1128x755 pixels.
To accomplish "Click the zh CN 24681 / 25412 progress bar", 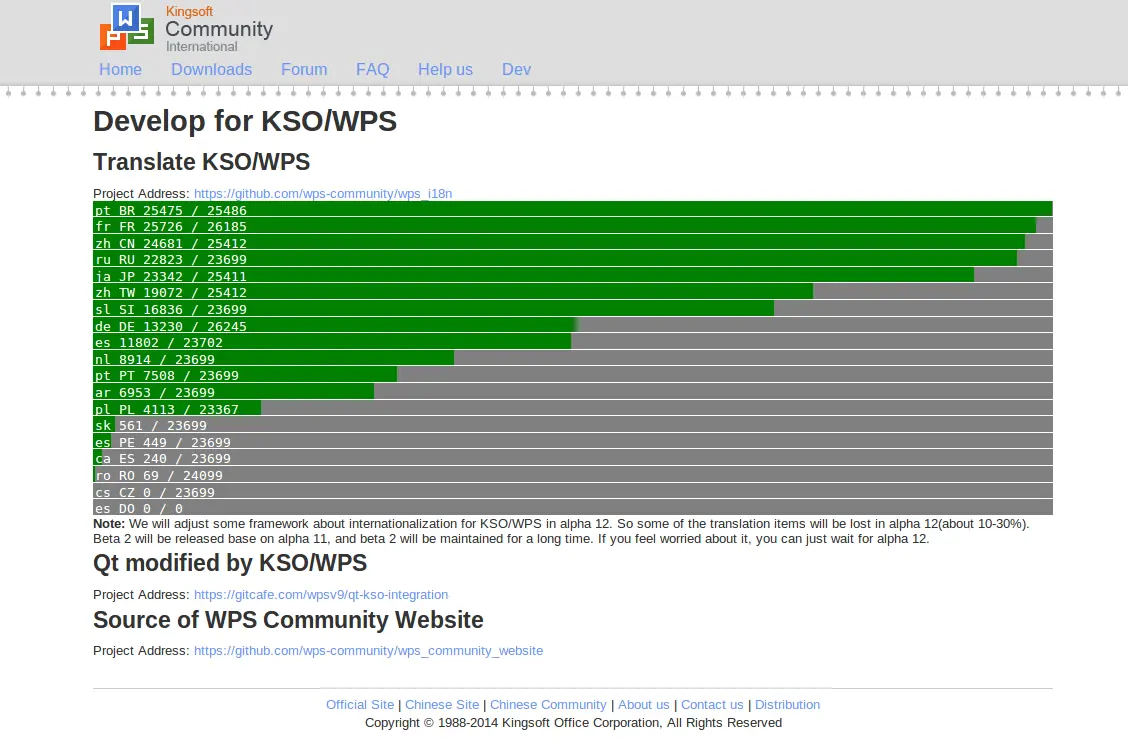I will click(x=573, y=242).
